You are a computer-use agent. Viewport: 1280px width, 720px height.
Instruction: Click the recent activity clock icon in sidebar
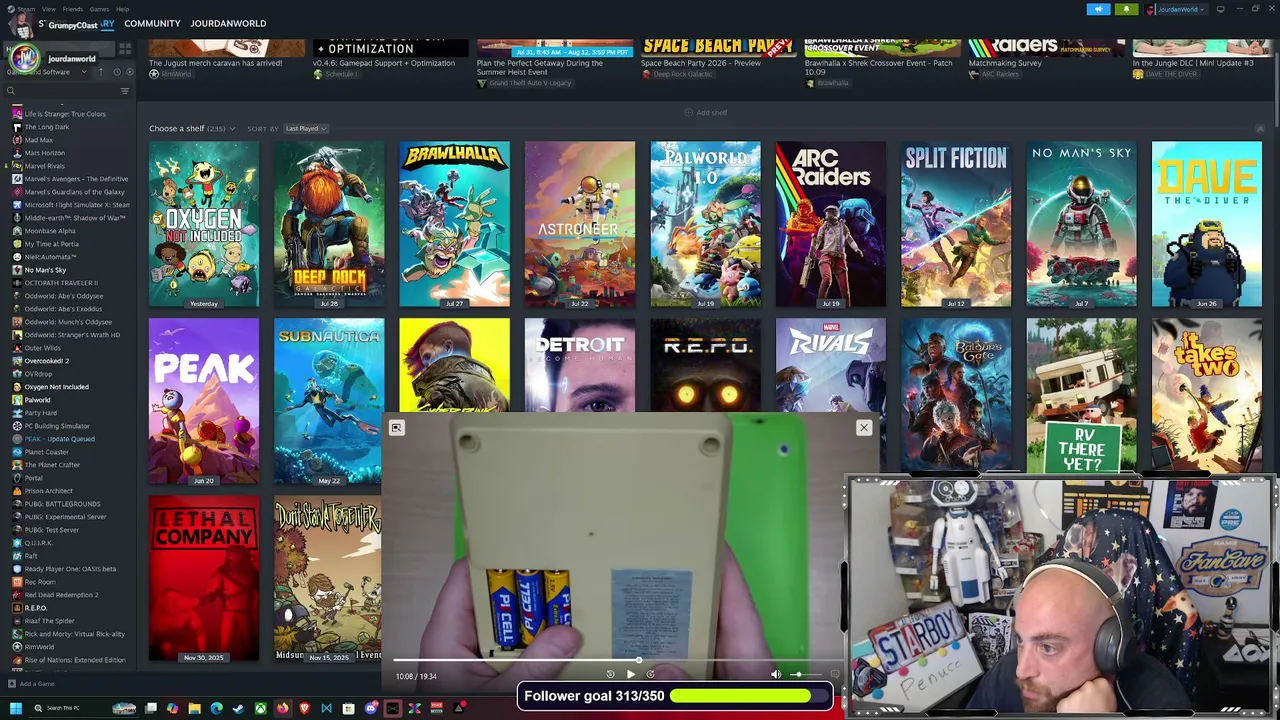116,72
